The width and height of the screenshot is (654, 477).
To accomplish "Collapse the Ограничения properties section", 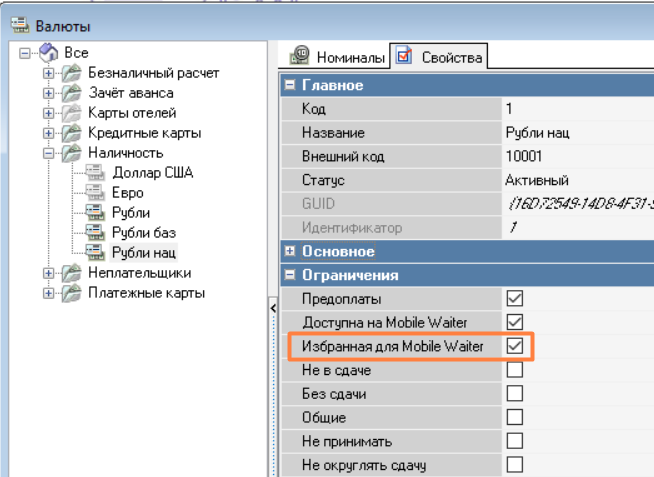I will 290,275.
